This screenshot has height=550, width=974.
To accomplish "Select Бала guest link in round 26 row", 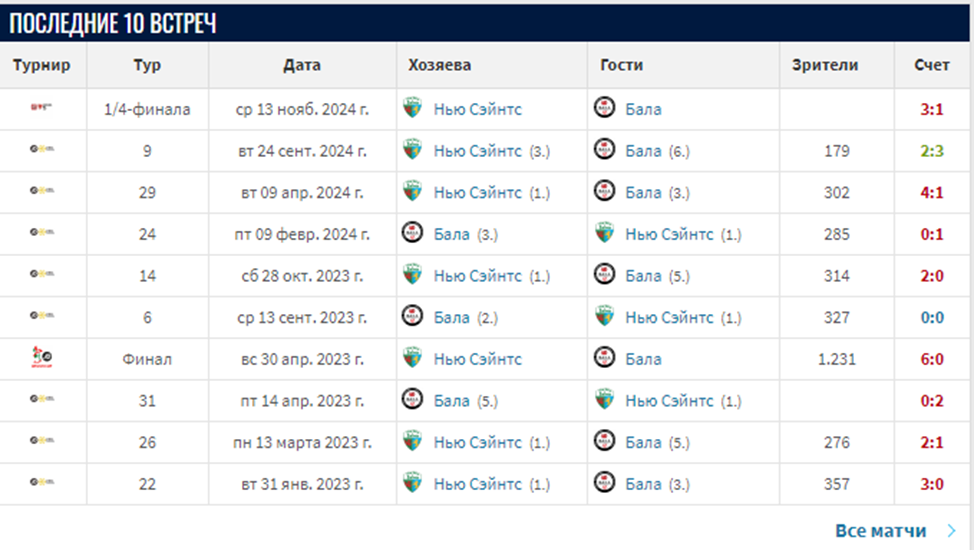I will point(643,442).
